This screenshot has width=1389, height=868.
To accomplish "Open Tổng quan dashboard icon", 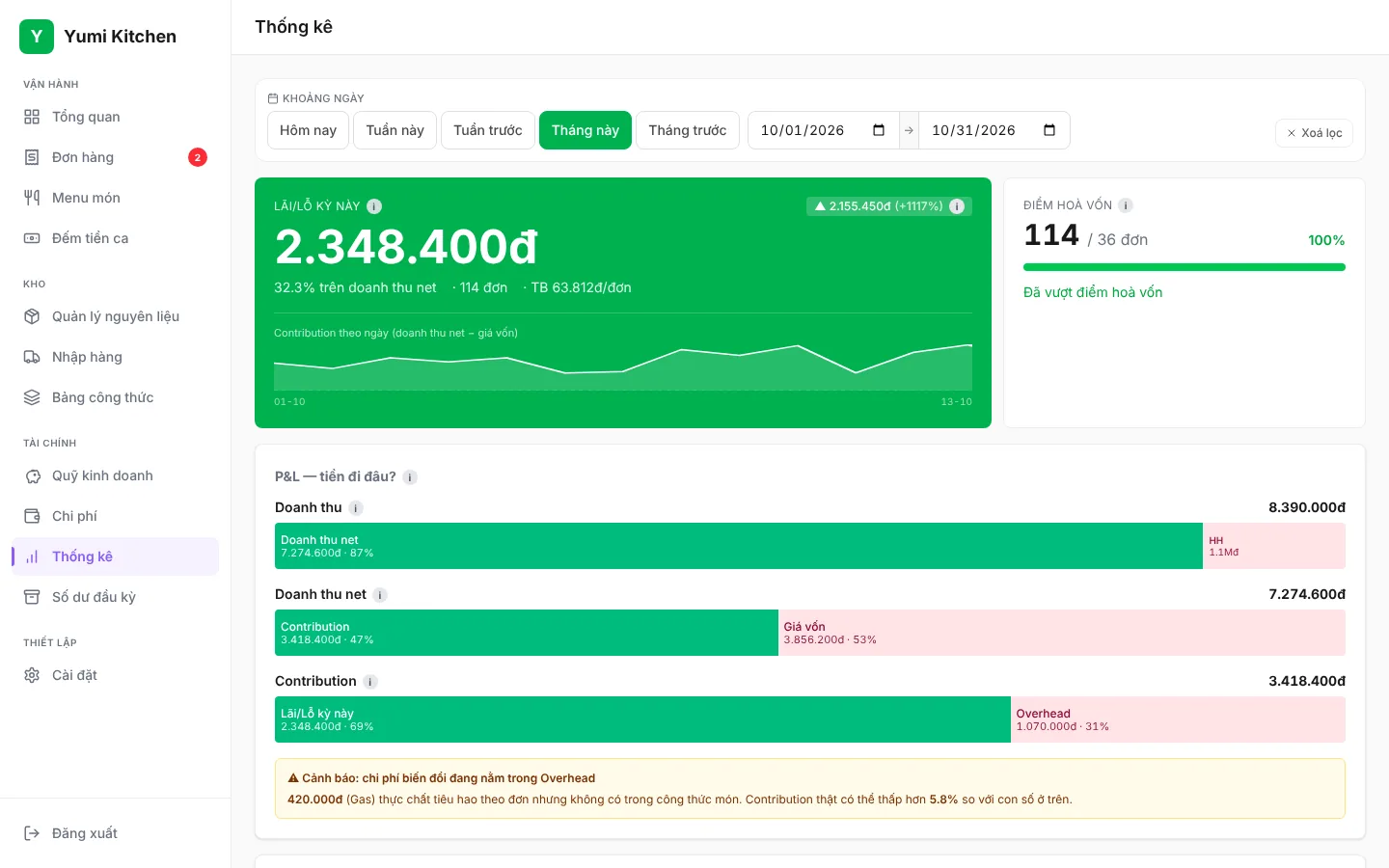I will click(x=32, y=117).
